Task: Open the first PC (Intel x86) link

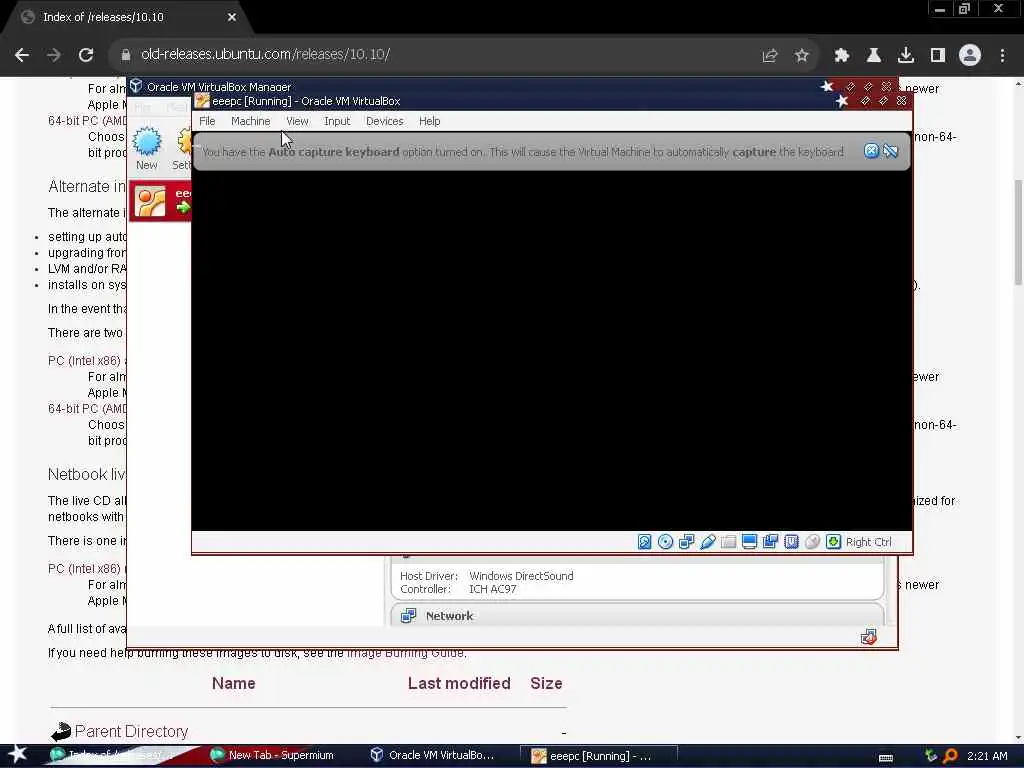Action: (84, 360)
